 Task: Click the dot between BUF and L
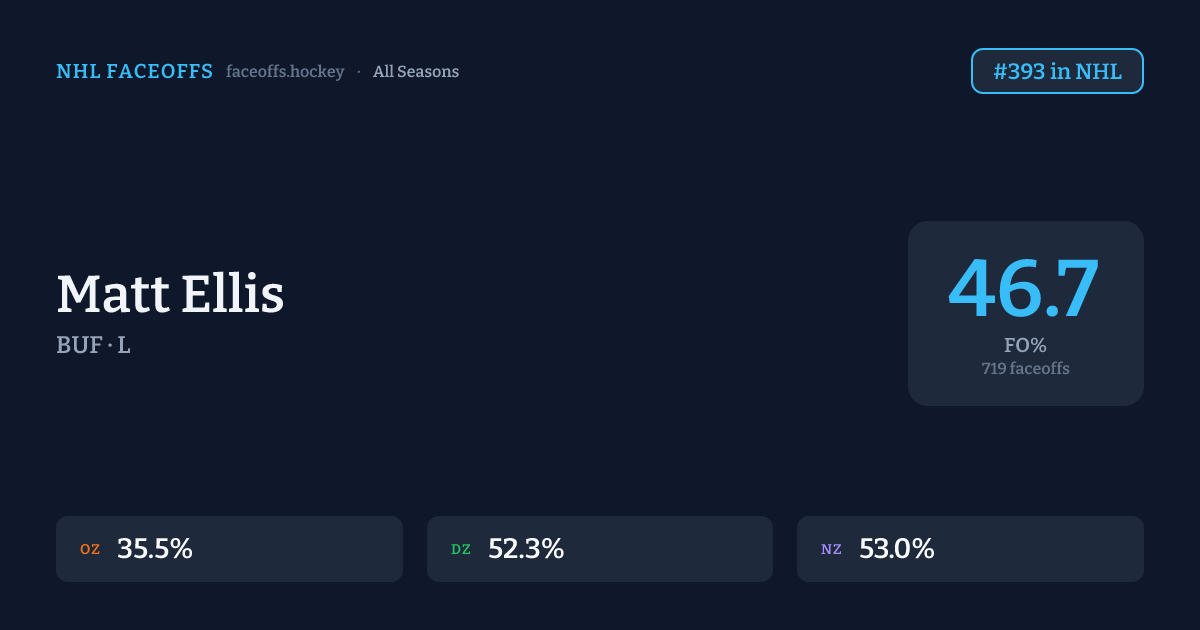pyautogui.click(x=109, y=346)
